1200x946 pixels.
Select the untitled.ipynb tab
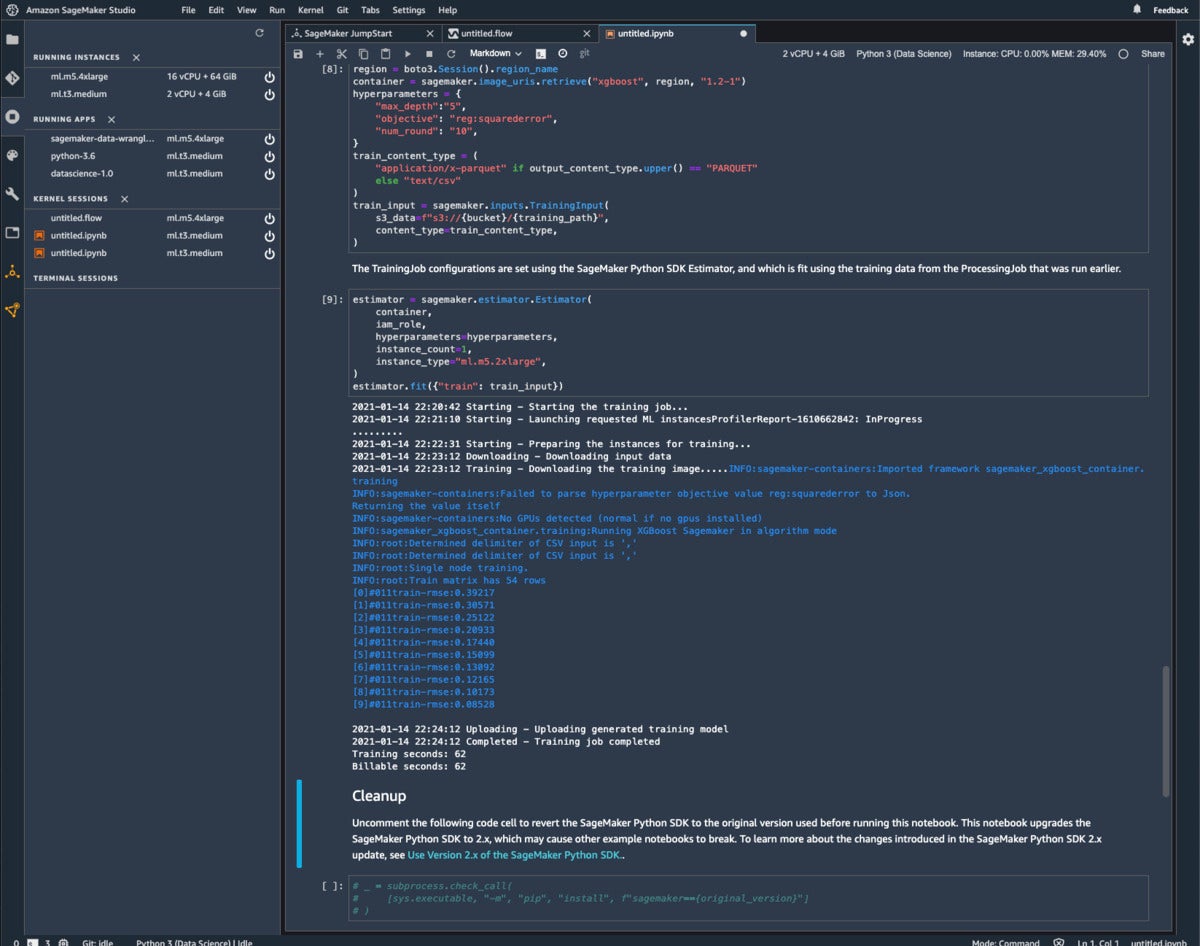677,33
